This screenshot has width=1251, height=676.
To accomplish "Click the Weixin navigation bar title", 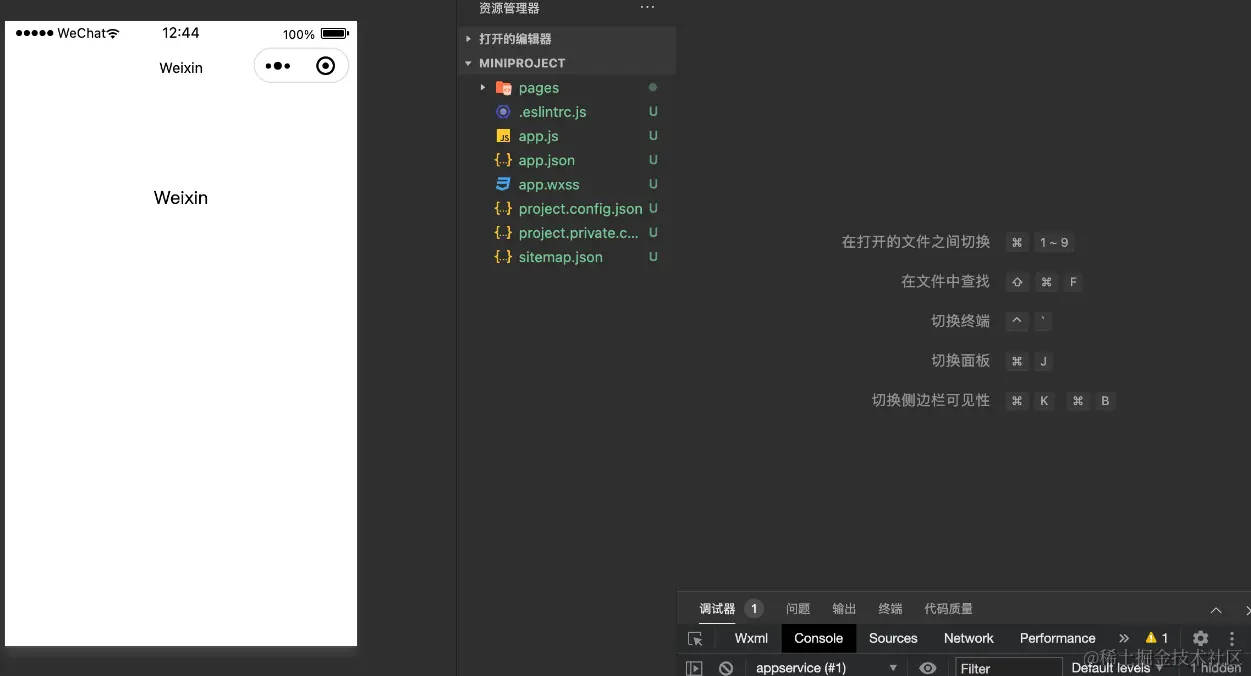I will [181, 68].
